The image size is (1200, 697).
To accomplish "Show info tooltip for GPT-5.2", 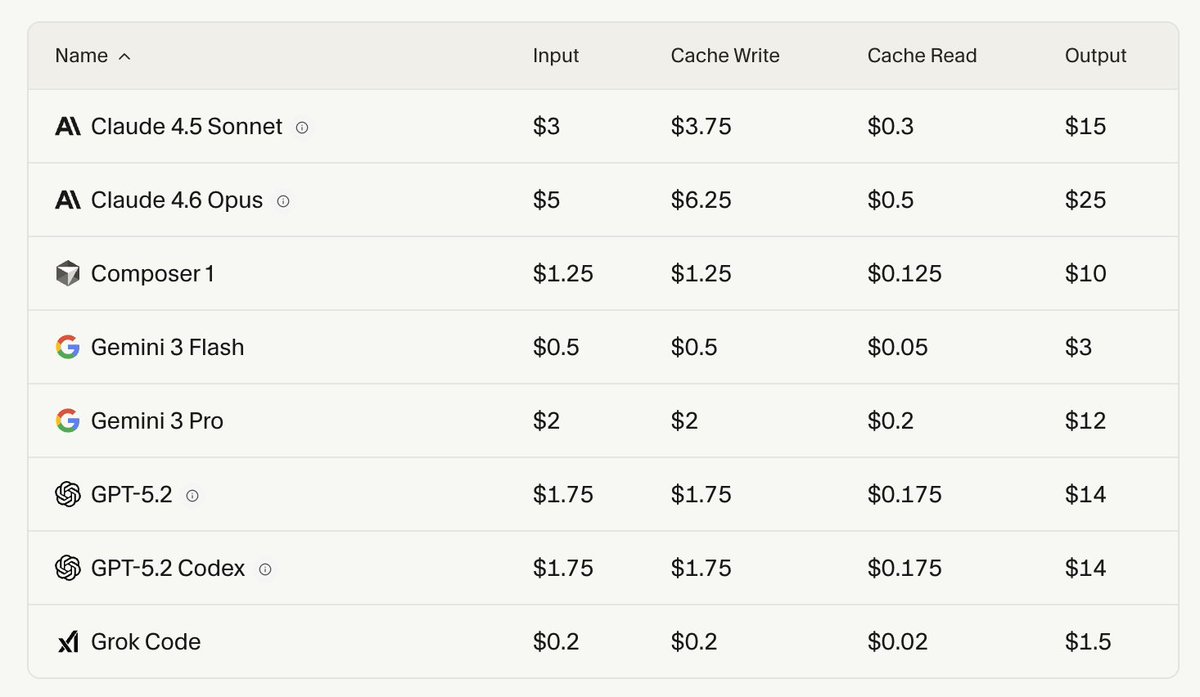I will pos(192,495).
